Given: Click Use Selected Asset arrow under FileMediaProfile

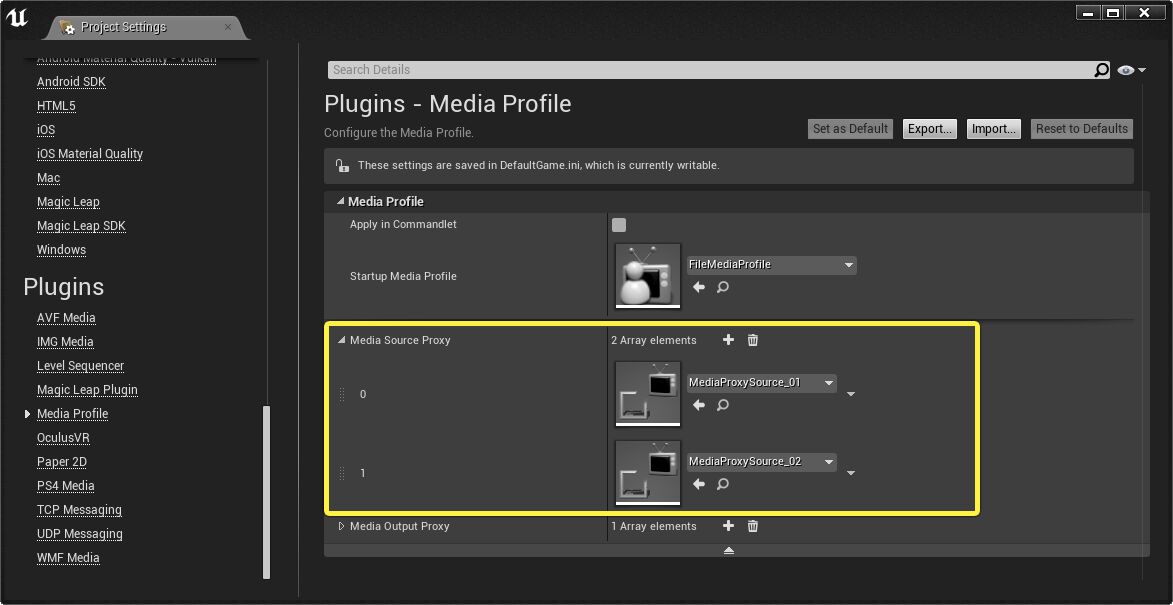Looking at the screenshot, I should click(698, 287).
